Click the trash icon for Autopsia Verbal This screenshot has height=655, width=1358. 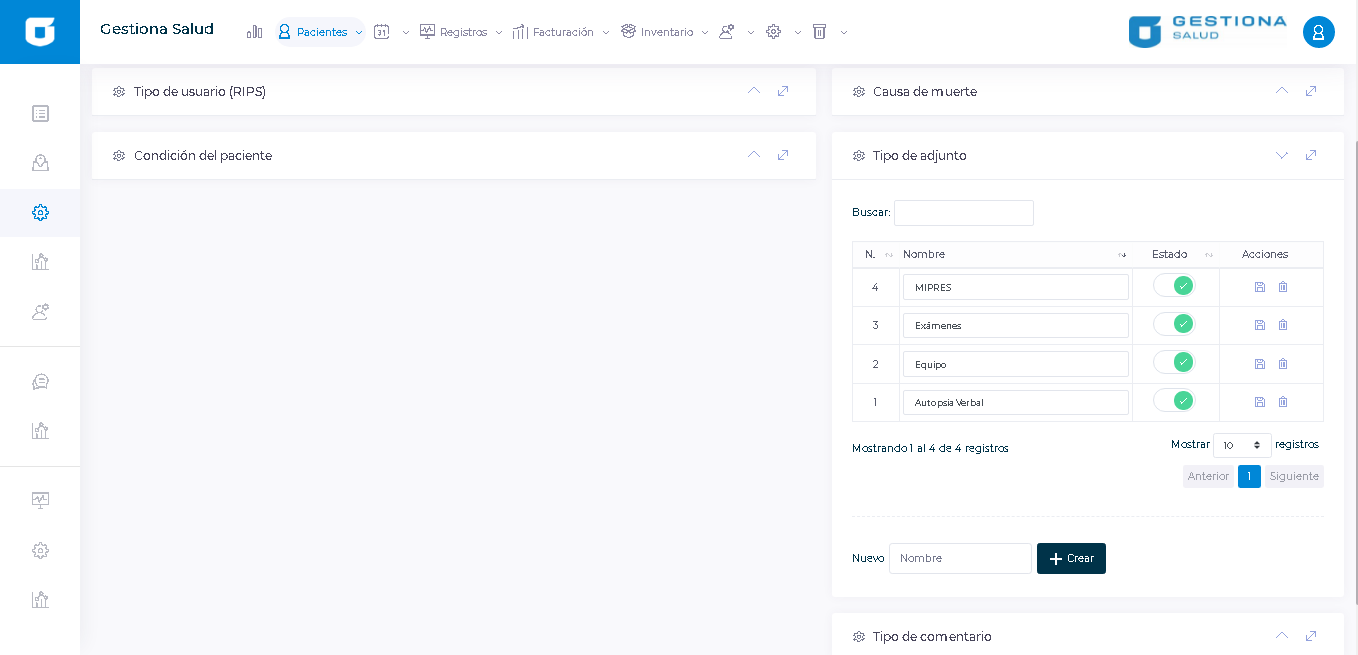pos(1283,402)
